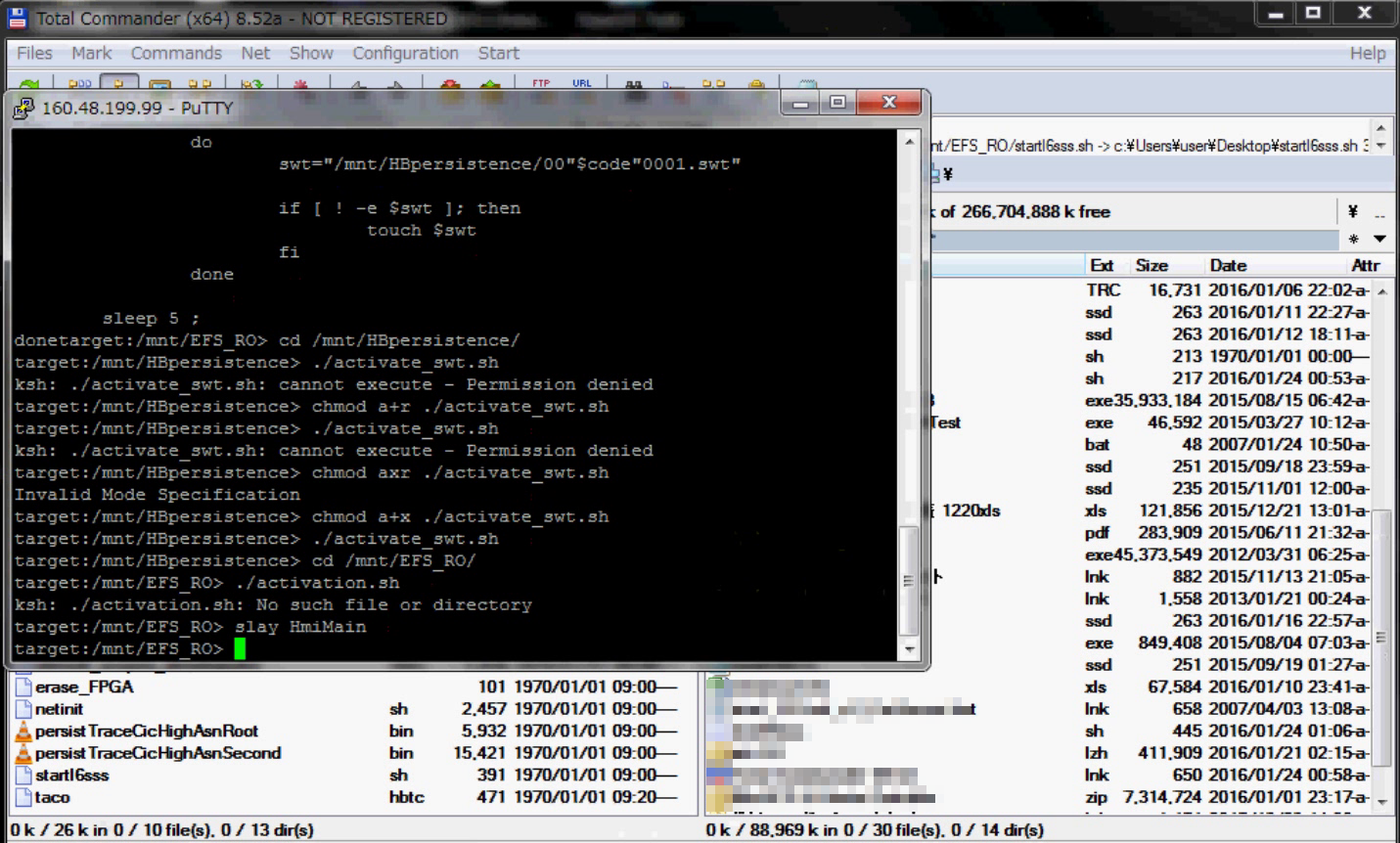Sort right panel by Ext column
The height and width of the screenshot is (843, 1400).
point(1102,265)
